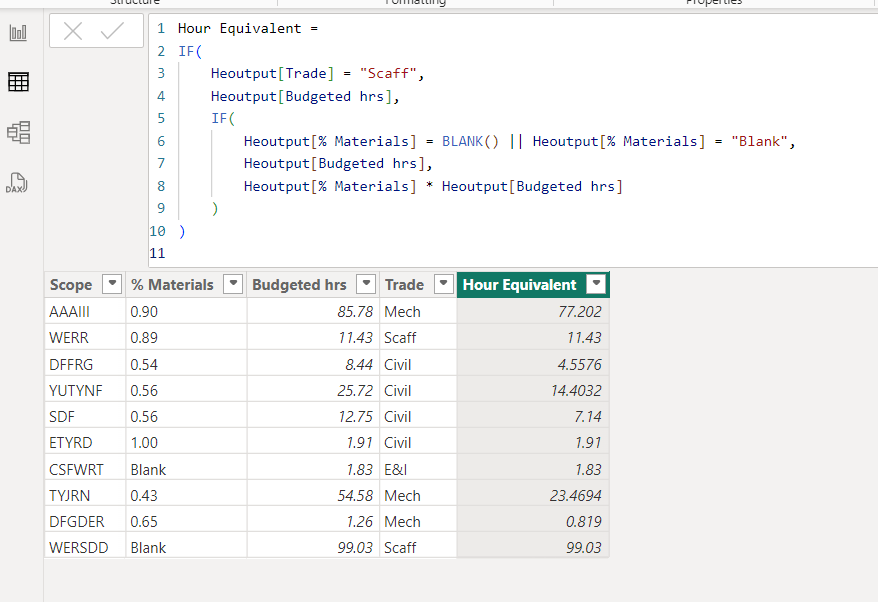Open the Budgeted hrs column filter dropdown
878x602 pixels.
click(366, 284)
